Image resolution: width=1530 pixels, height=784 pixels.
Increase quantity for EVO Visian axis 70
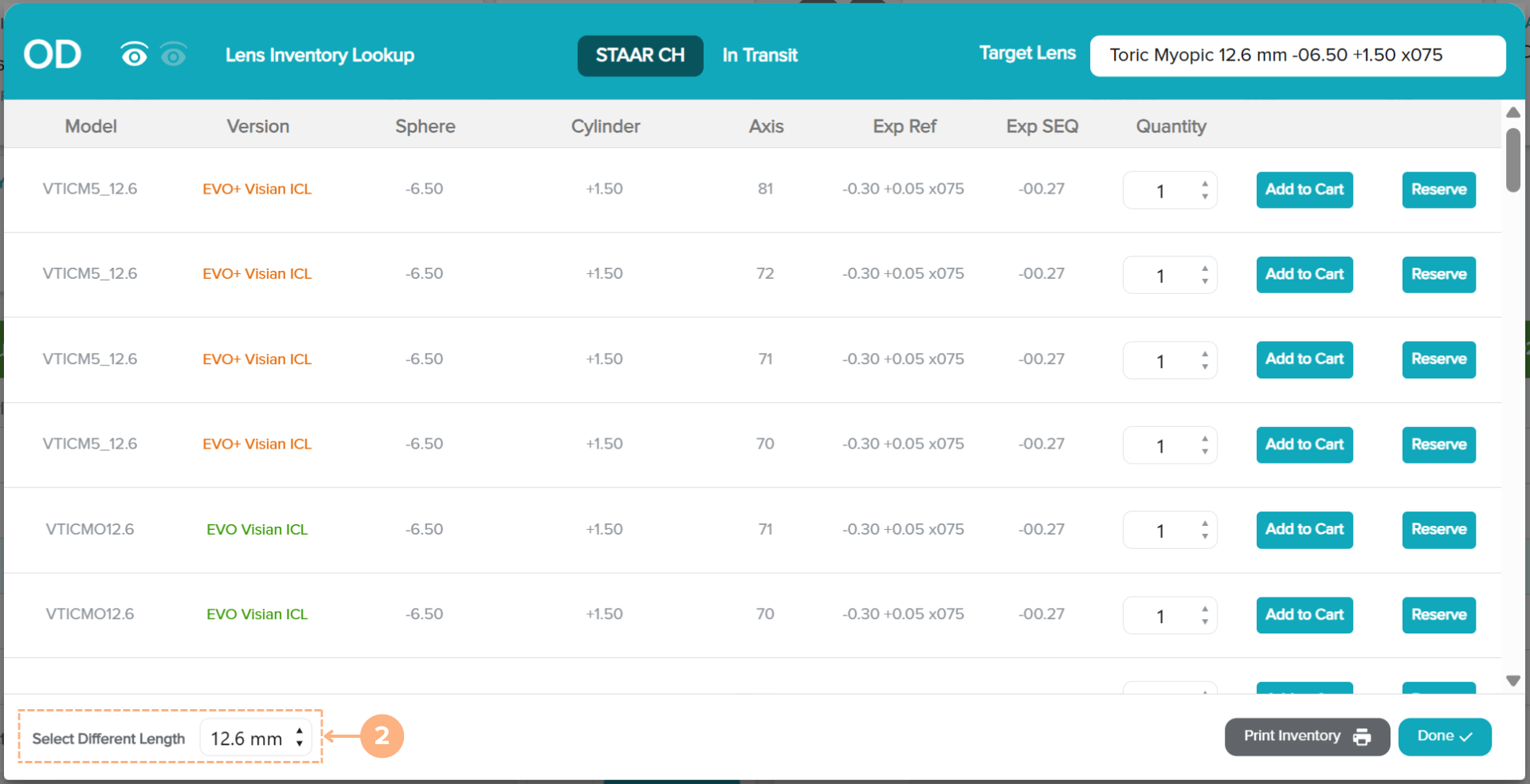coord(1204,609)
